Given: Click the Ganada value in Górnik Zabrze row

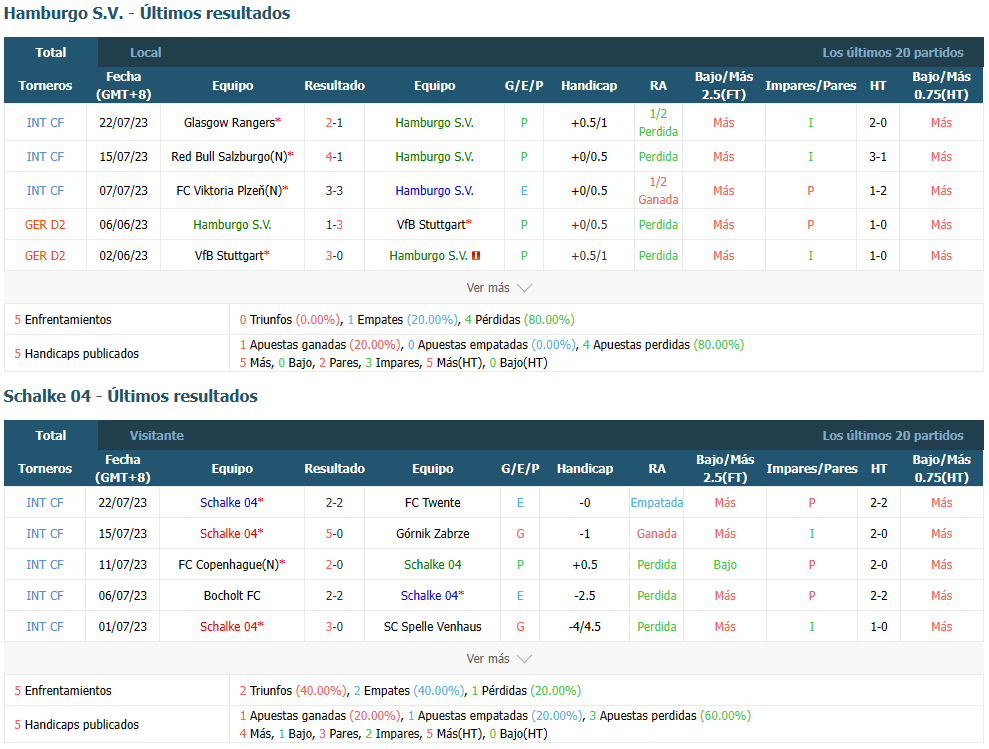Looking at the screenshot, I should pos(657,534).
